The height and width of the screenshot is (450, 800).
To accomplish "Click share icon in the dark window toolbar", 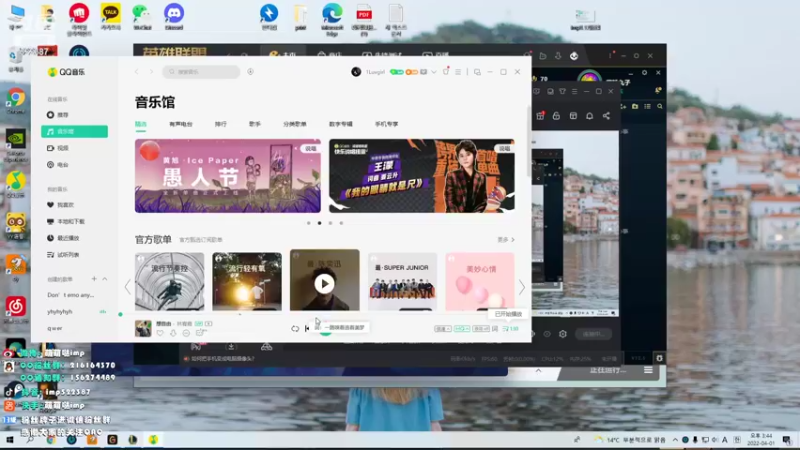I will click(606, 116).
